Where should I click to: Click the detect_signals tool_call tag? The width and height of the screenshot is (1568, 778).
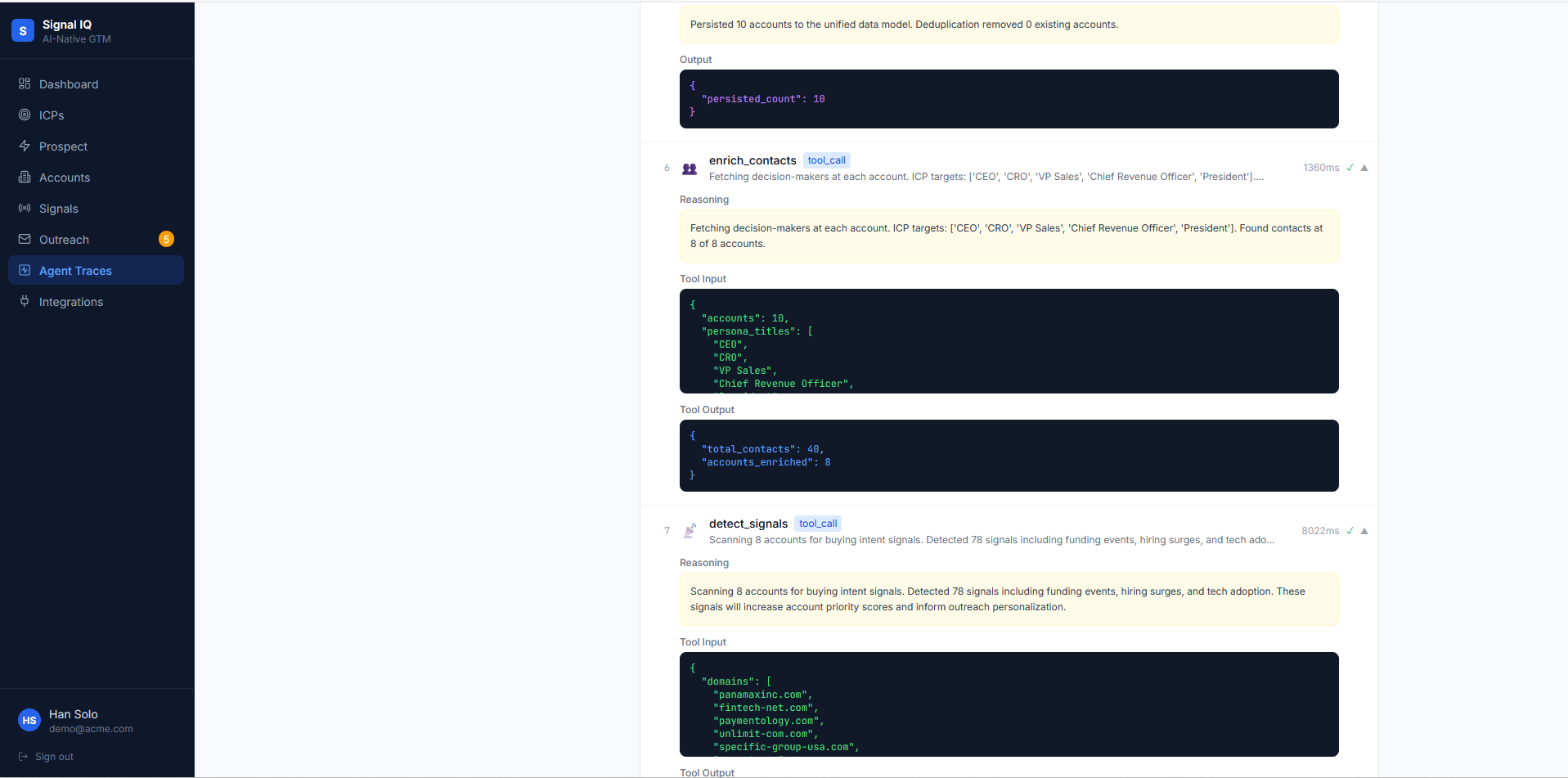click(x=818, y=524)
